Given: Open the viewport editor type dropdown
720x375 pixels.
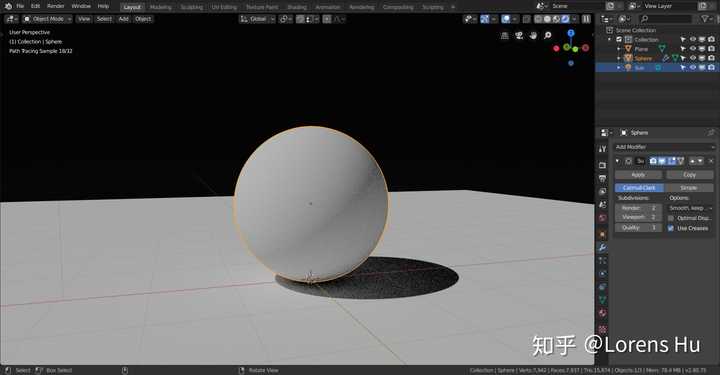Looking at the screenshot, I should [11, 19].
